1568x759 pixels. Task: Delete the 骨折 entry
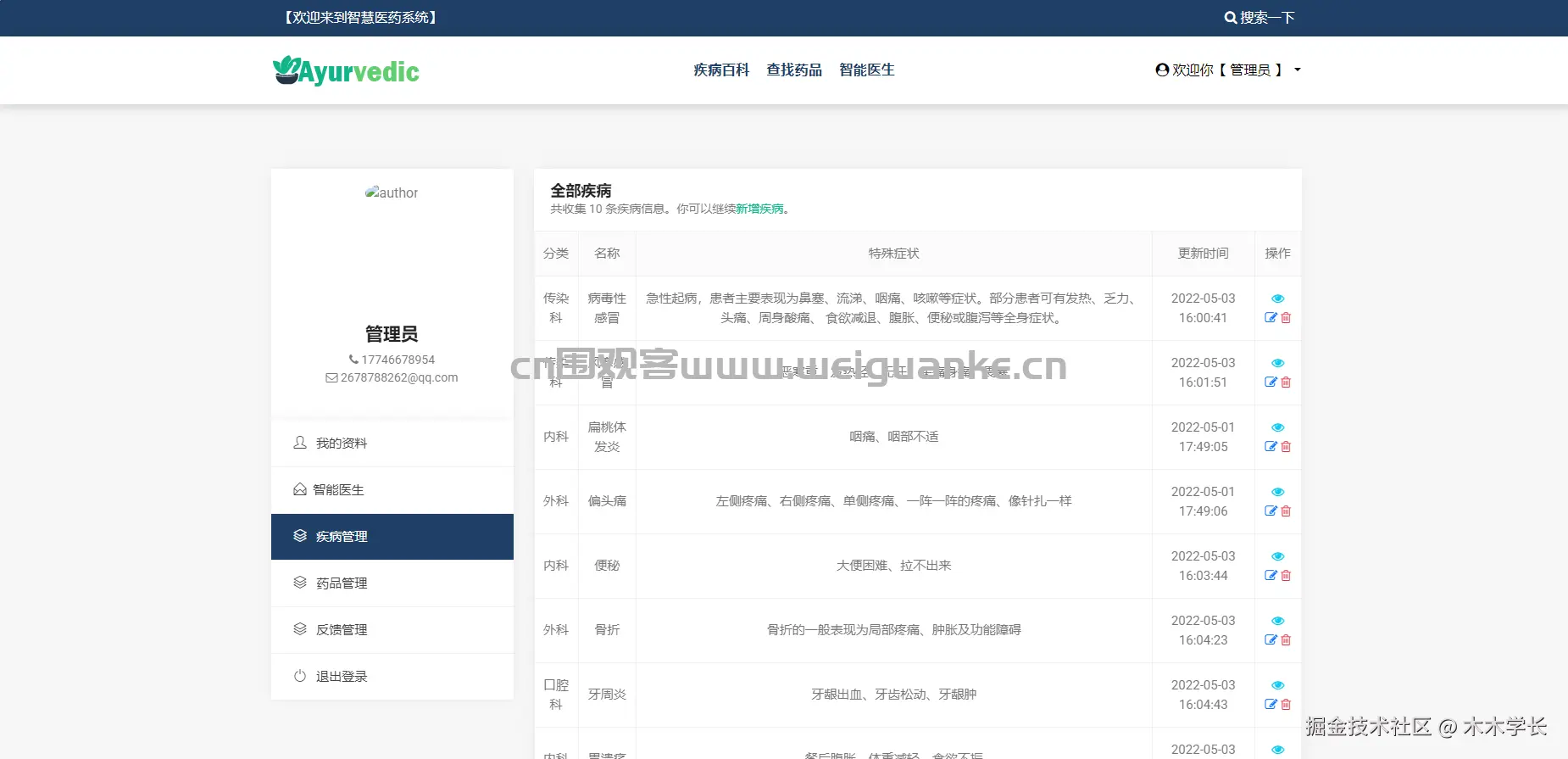[1286, 639]
